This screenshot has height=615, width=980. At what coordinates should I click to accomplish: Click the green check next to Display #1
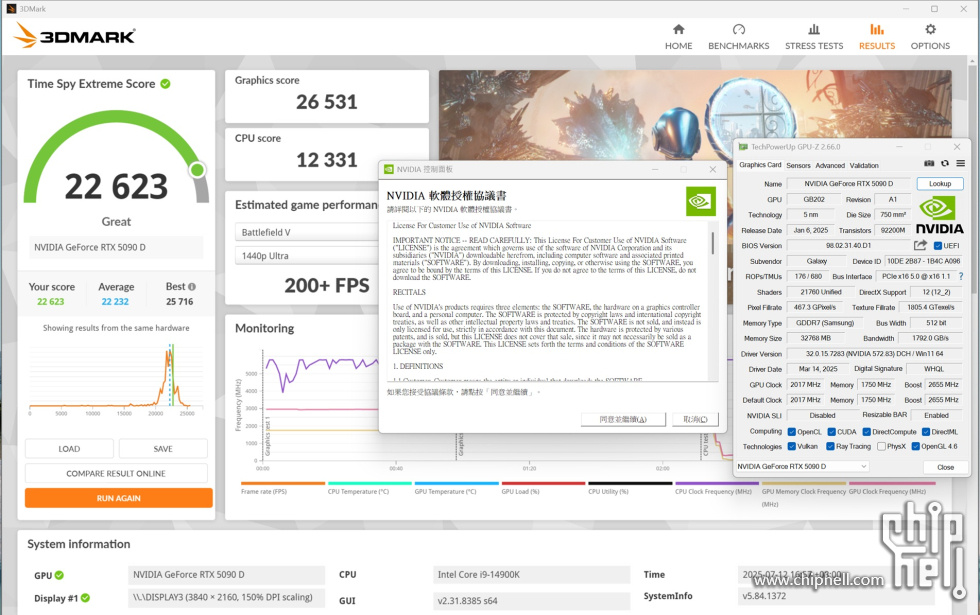tap(86, 598)
